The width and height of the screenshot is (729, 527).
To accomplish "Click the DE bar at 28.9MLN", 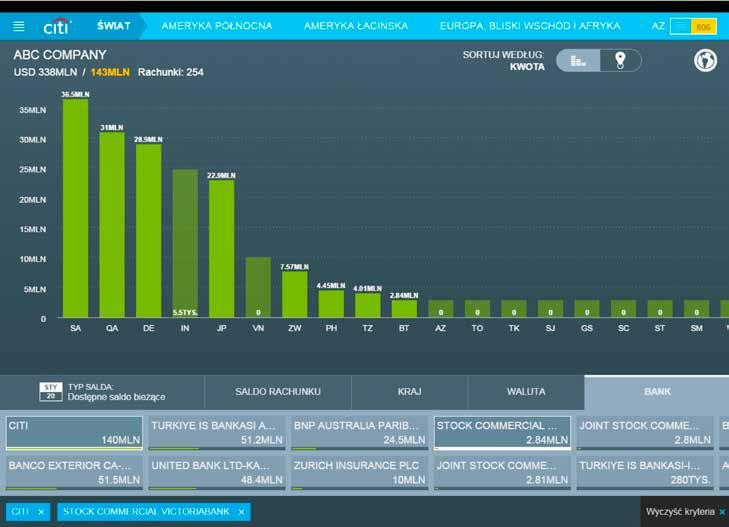I will click(x=149, y=231).
